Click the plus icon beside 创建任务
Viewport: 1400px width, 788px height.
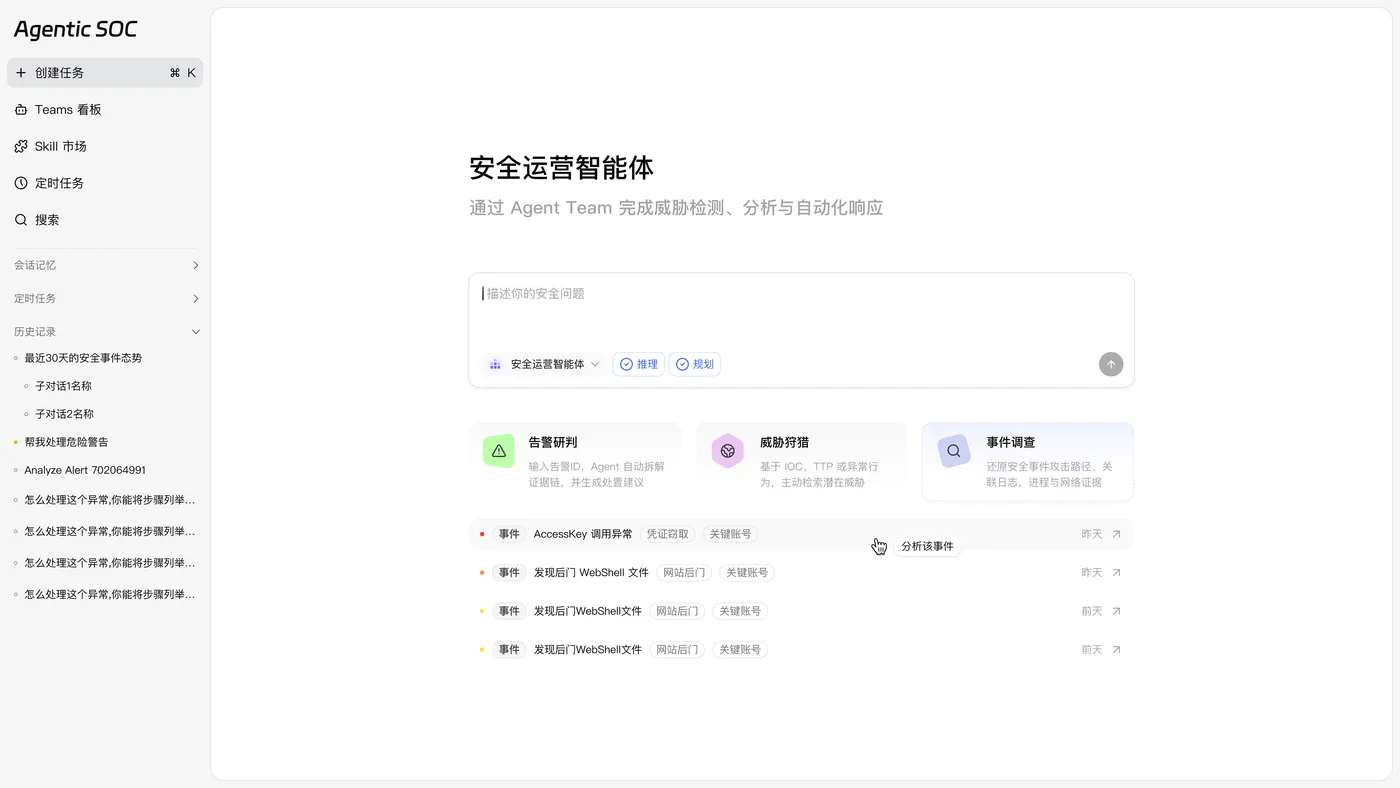[21, 73]
